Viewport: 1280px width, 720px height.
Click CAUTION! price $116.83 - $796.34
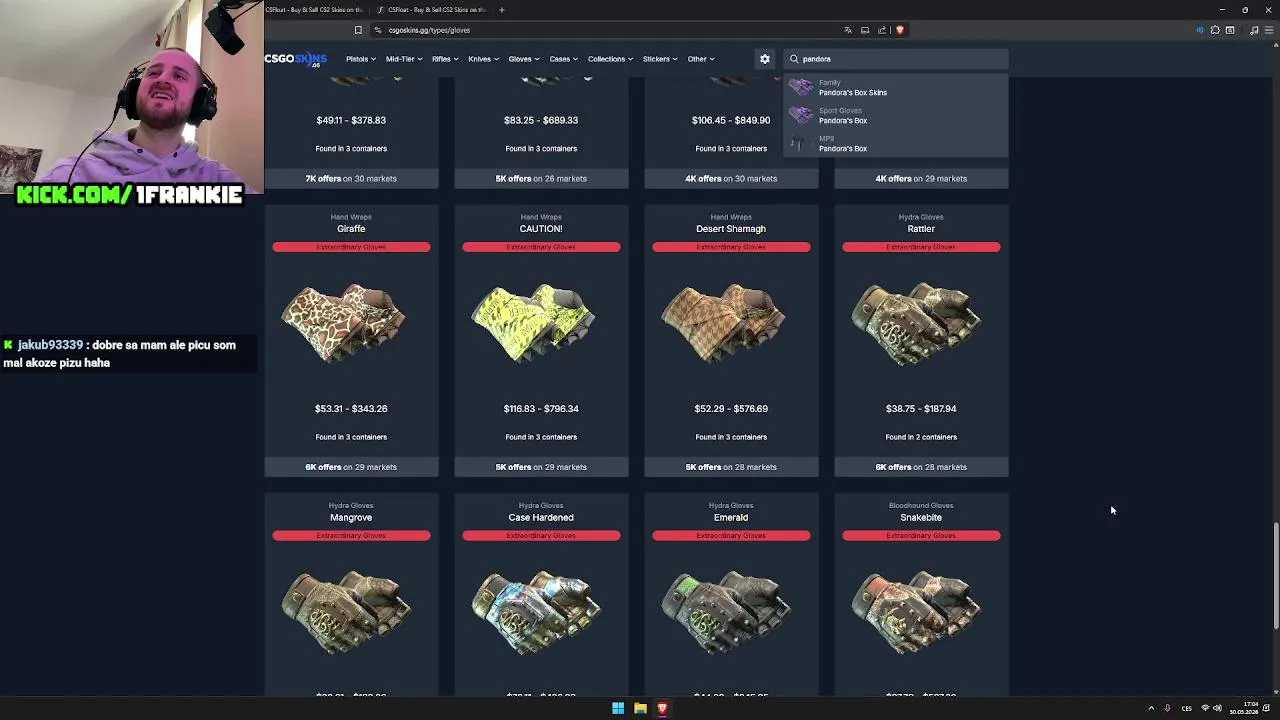(x=541, y=409)
